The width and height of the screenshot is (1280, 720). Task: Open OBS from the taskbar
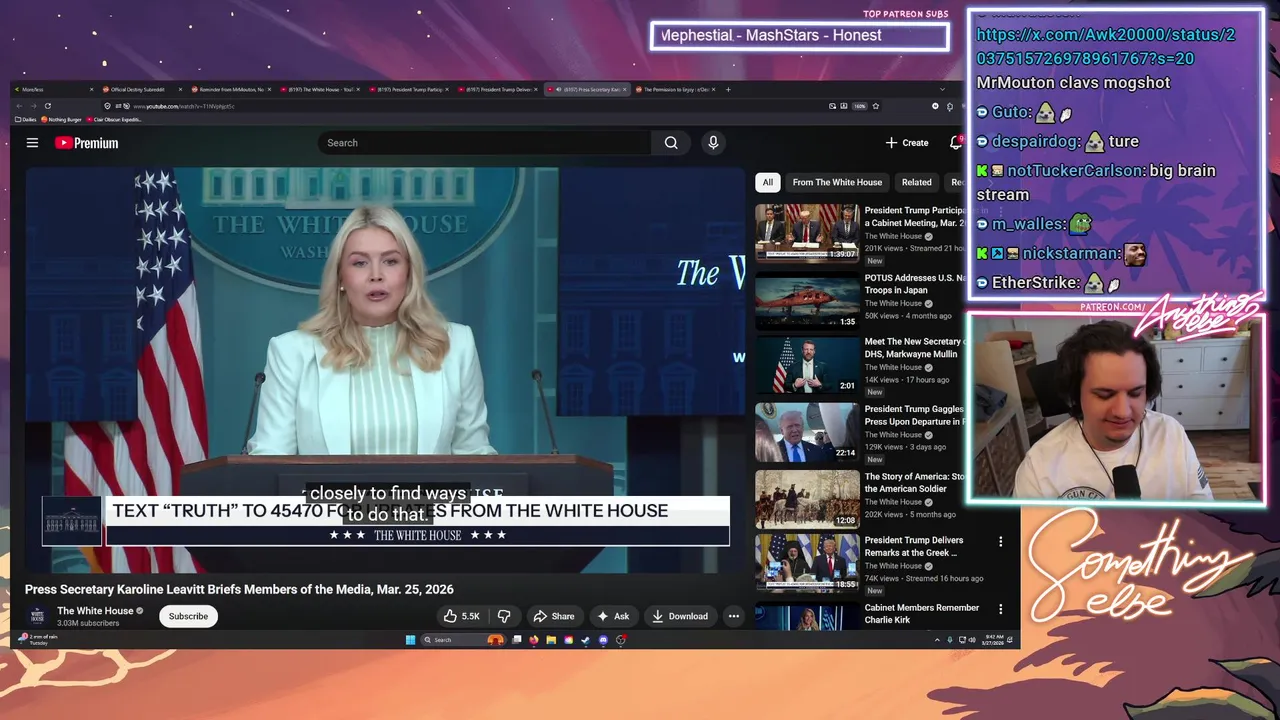(x=621, y=640)
